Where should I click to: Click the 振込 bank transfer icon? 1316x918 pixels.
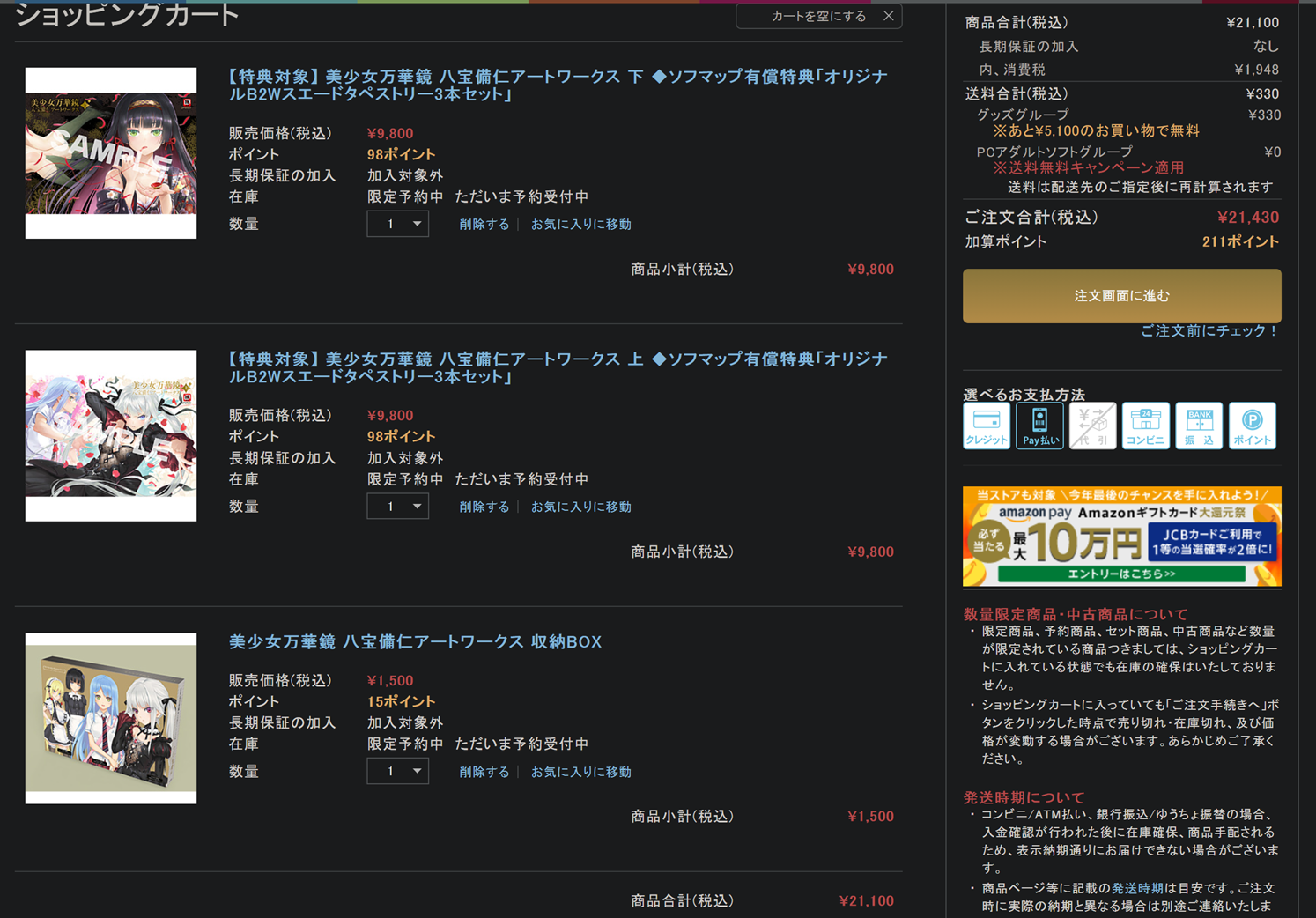tap(1199, 426)
